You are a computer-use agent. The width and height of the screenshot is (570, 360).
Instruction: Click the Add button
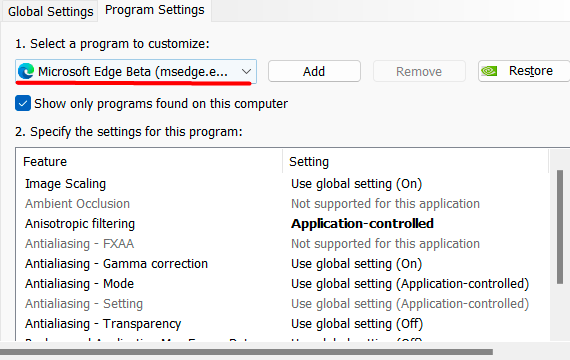314,71
